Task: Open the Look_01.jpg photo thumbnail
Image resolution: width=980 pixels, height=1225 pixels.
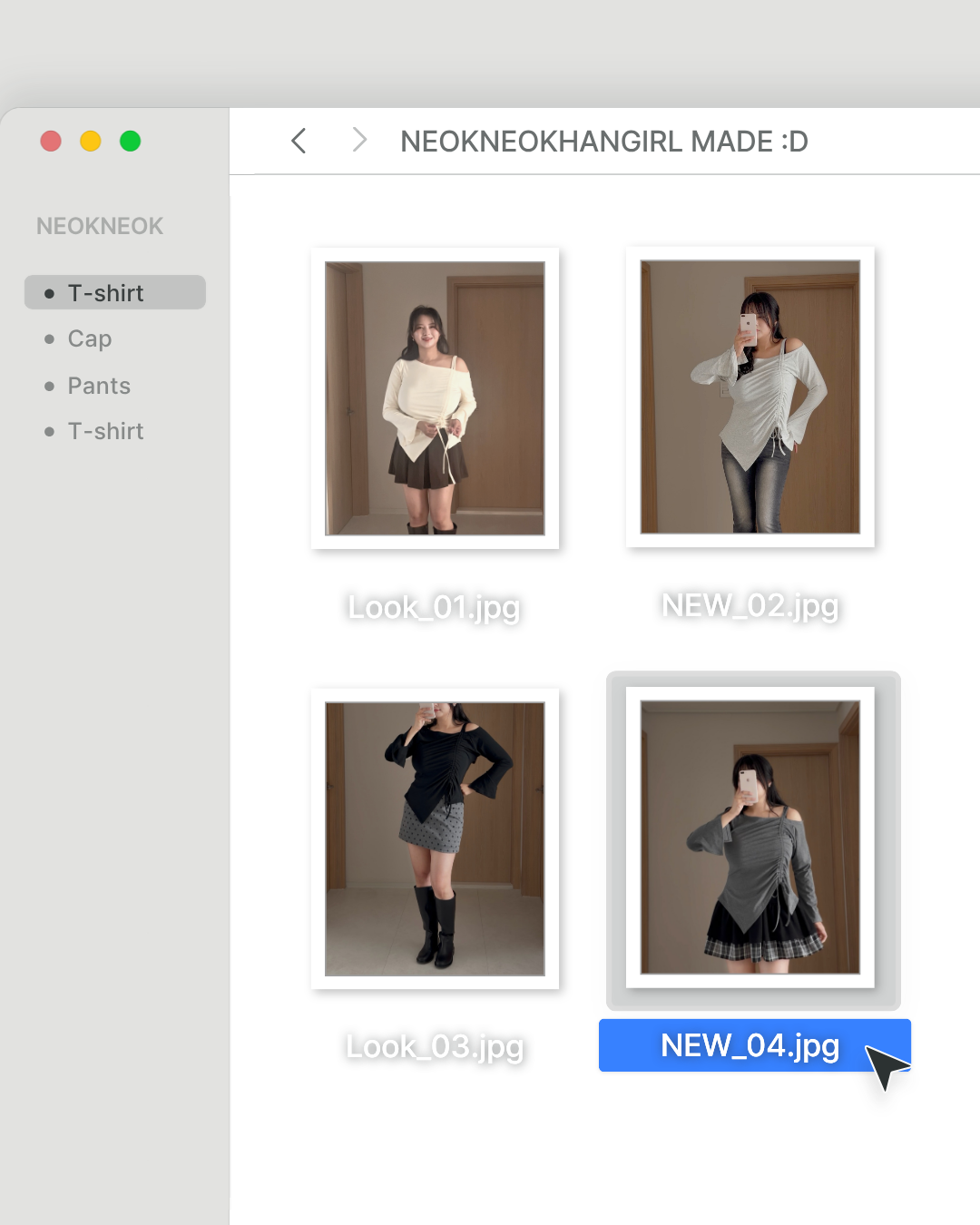Action: 435,398
